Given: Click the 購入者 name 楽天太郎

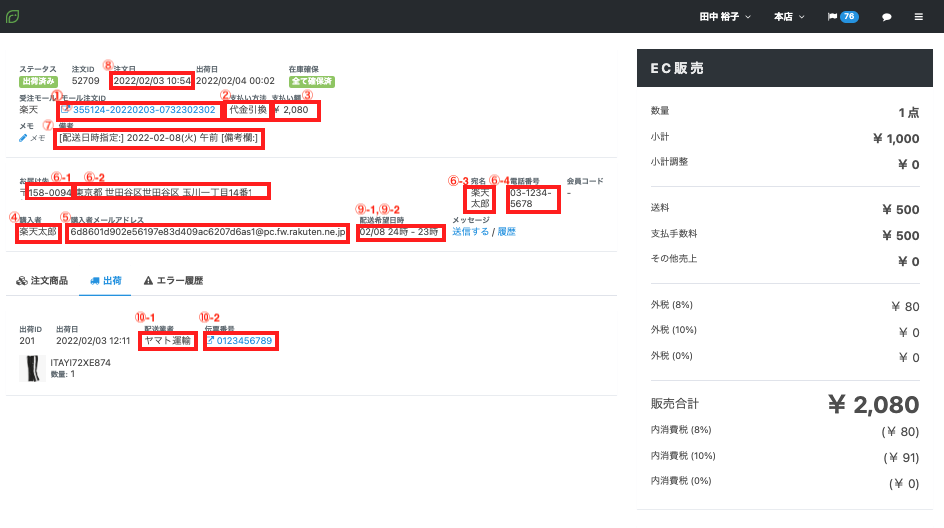Looking at the screenshot, I should pyautogui.click(x=38, y=232).
